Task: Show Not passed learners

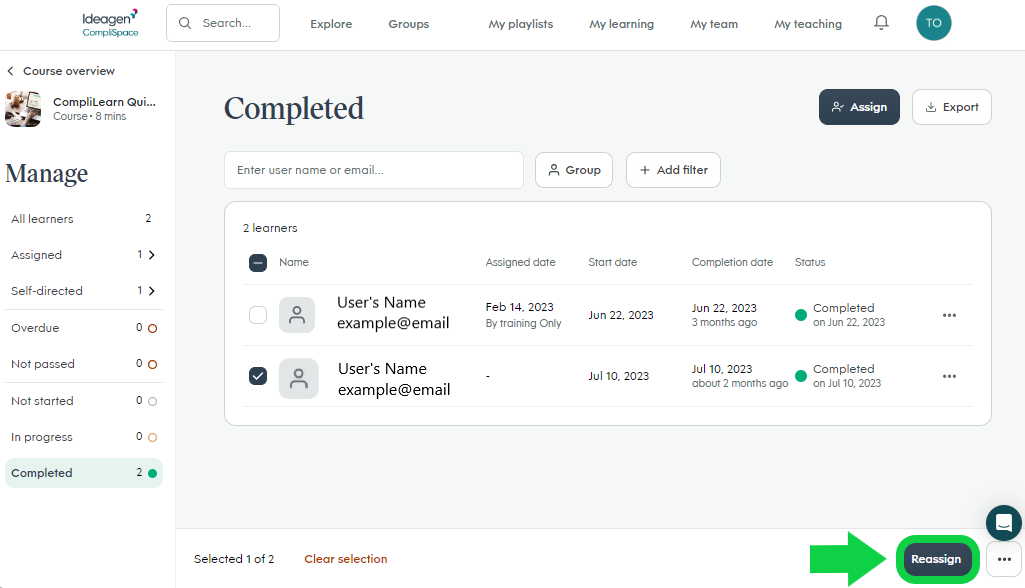Action: (84, 364)
